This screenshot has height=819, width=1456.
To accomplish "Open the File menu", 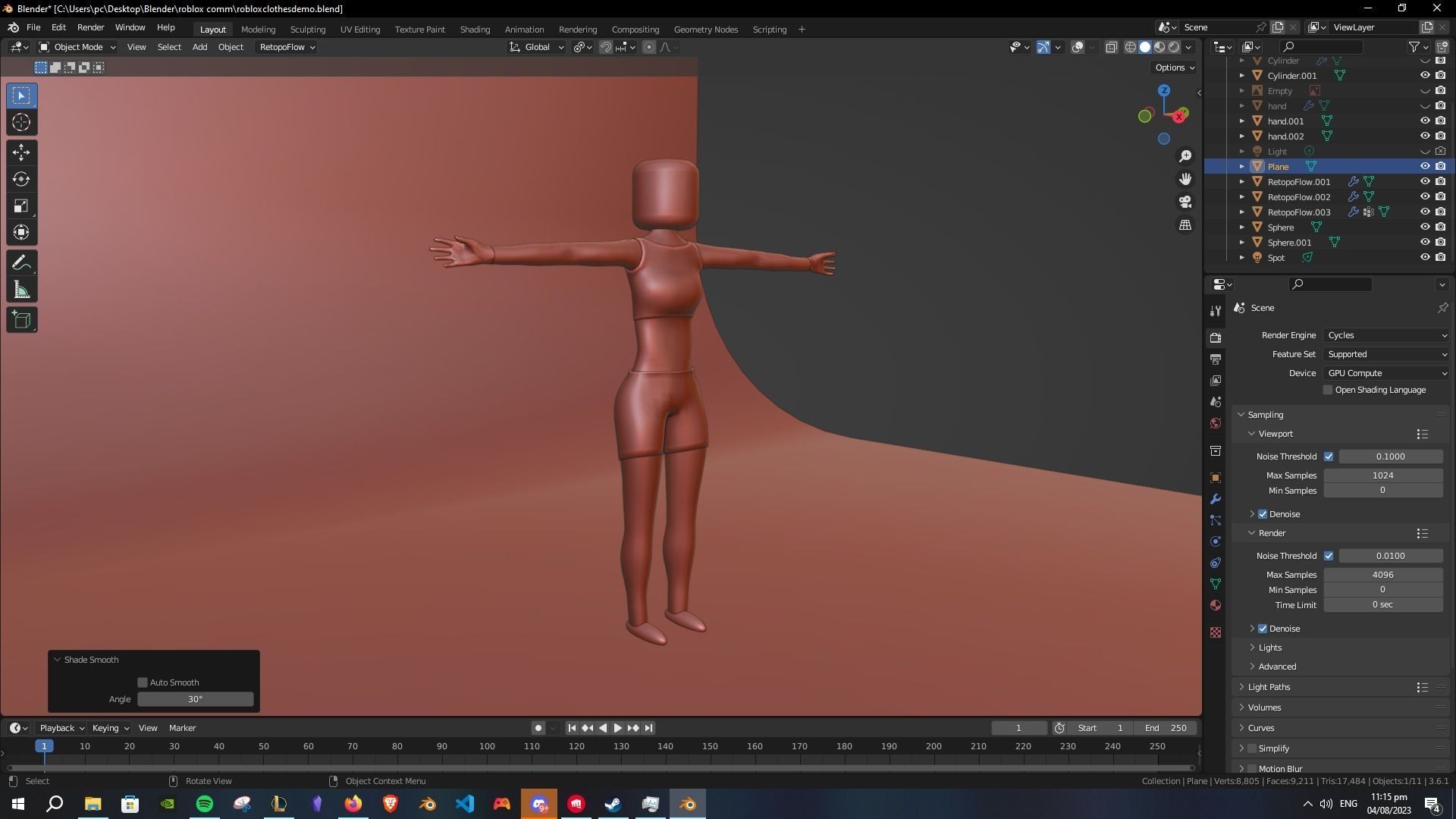I will [33, 27].
